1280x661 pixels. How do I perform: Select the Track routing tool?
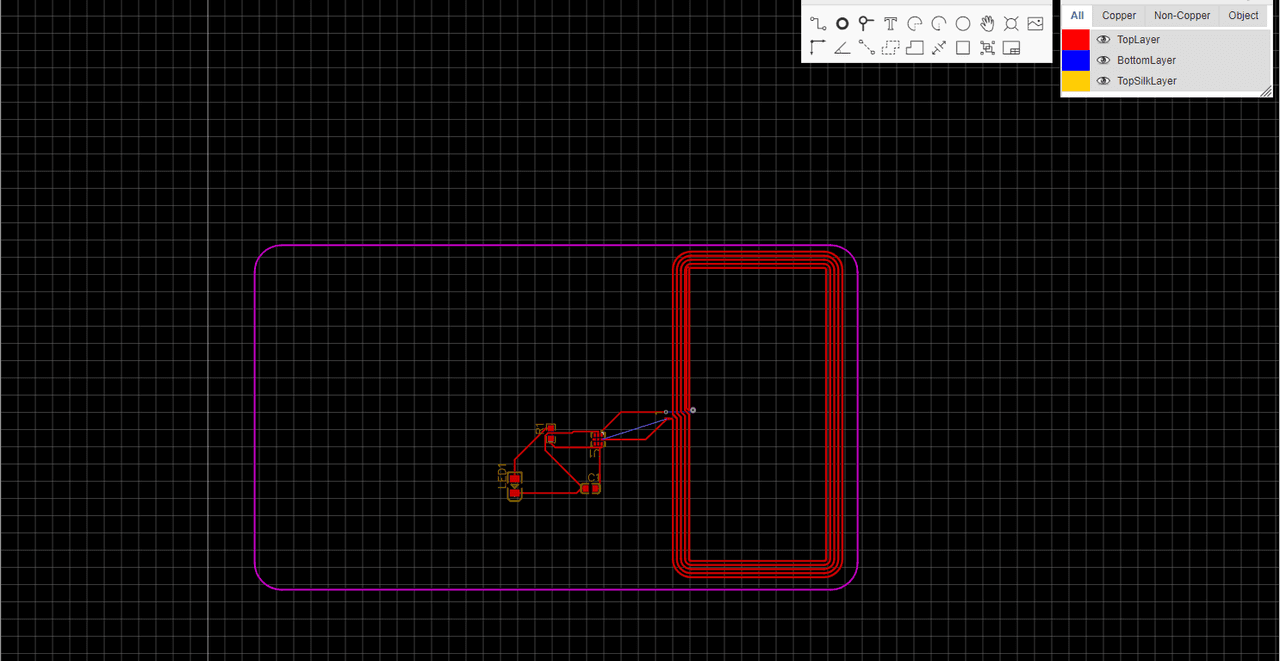point(818,24)
